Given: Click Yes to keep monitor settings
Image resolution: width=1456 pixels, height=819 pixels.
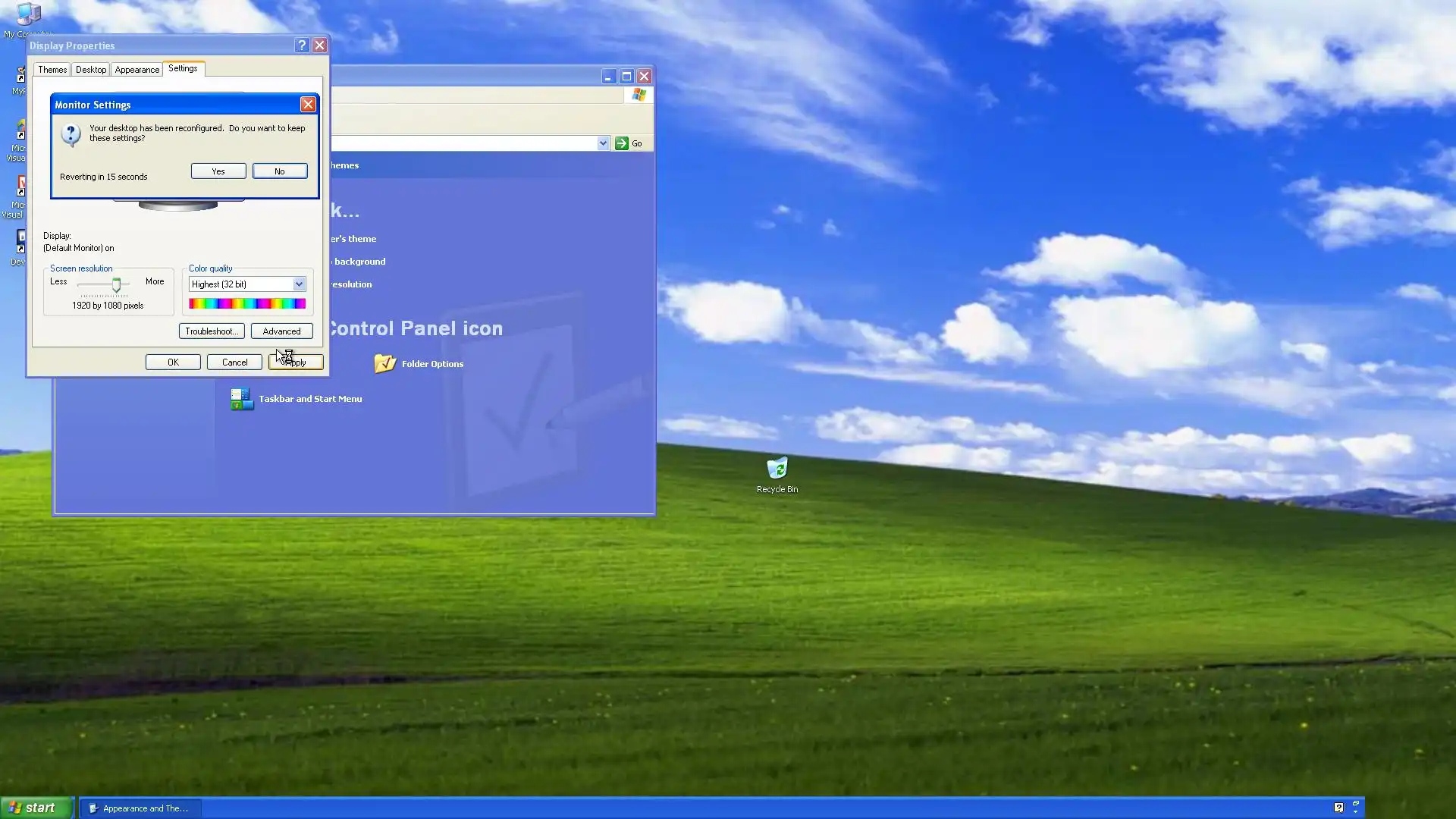Looking at the screenshot, I should click(218, 171).
